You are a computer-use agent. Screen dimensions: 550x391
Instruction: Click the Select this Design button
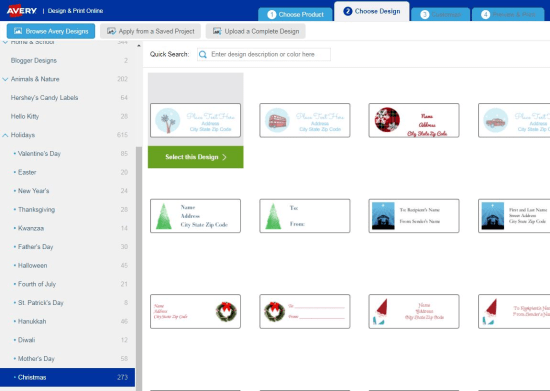pos(196,157)
